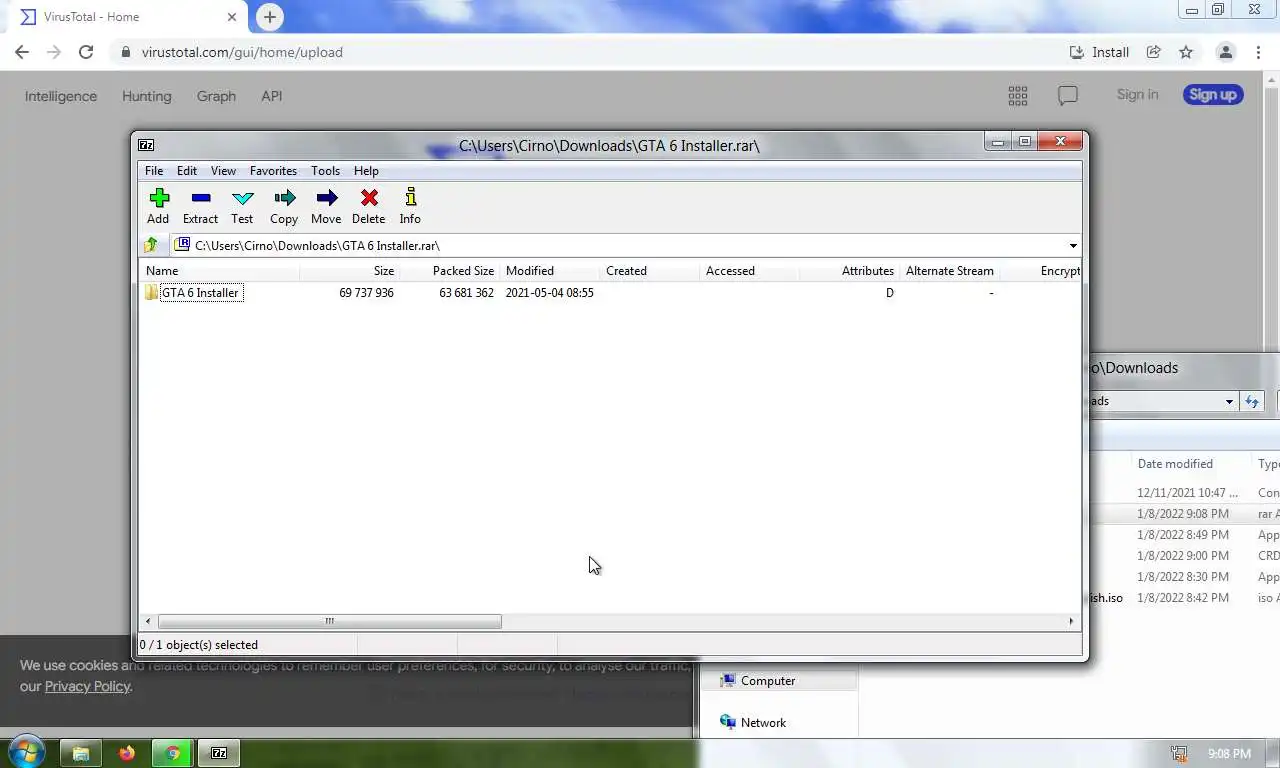Select Network in Explorer navigation pane
This screenshot has height=768, width=1280.
click(x=763, y=723)
